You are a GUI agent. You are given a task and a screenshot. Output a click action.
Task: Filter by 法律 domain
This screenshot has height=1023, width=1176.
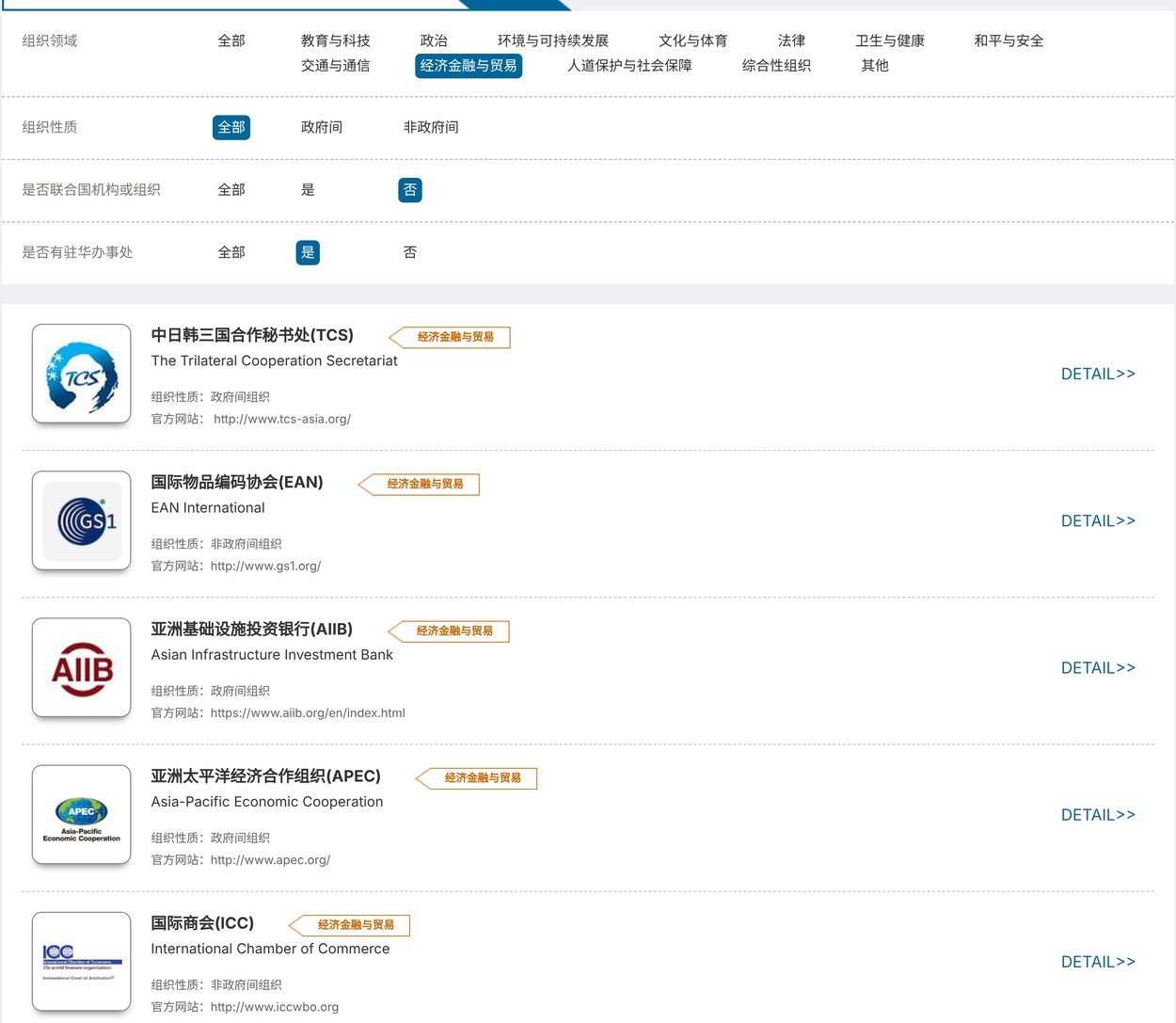click(x=791, y=40)
